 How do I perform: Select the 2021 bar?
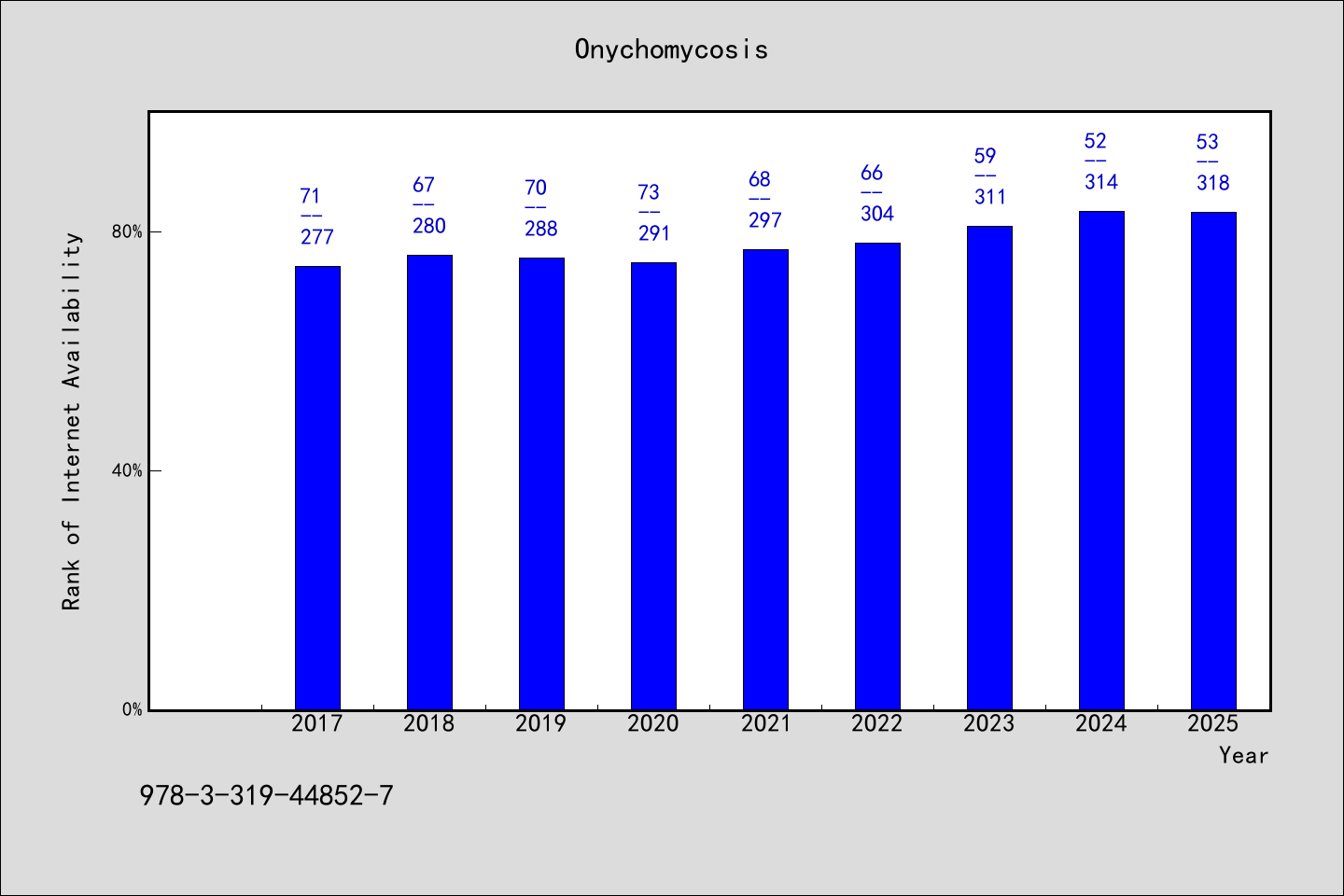click(x=765, y=480)
